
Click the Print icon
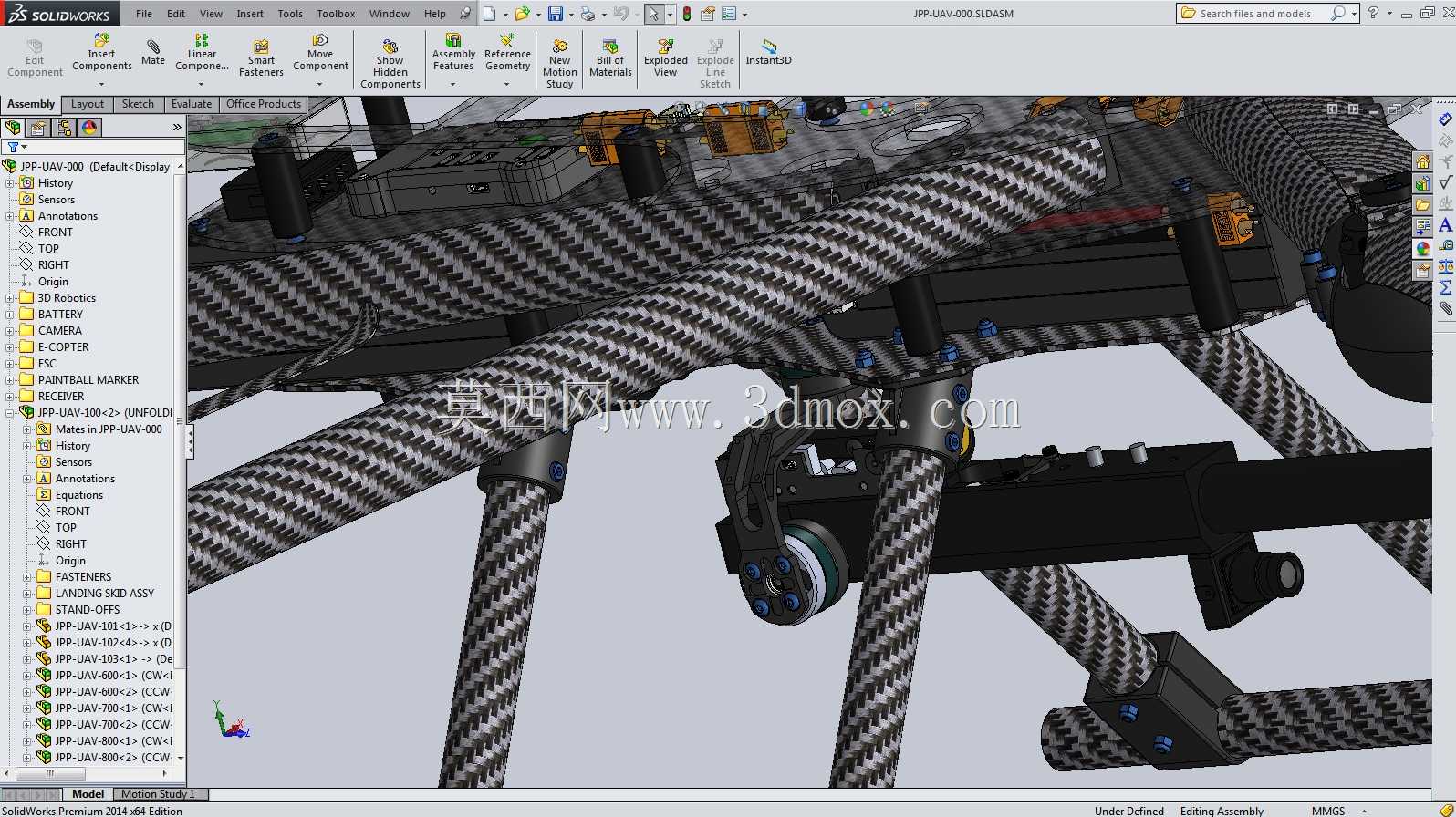pyautogui.click(x=588, y=14)
